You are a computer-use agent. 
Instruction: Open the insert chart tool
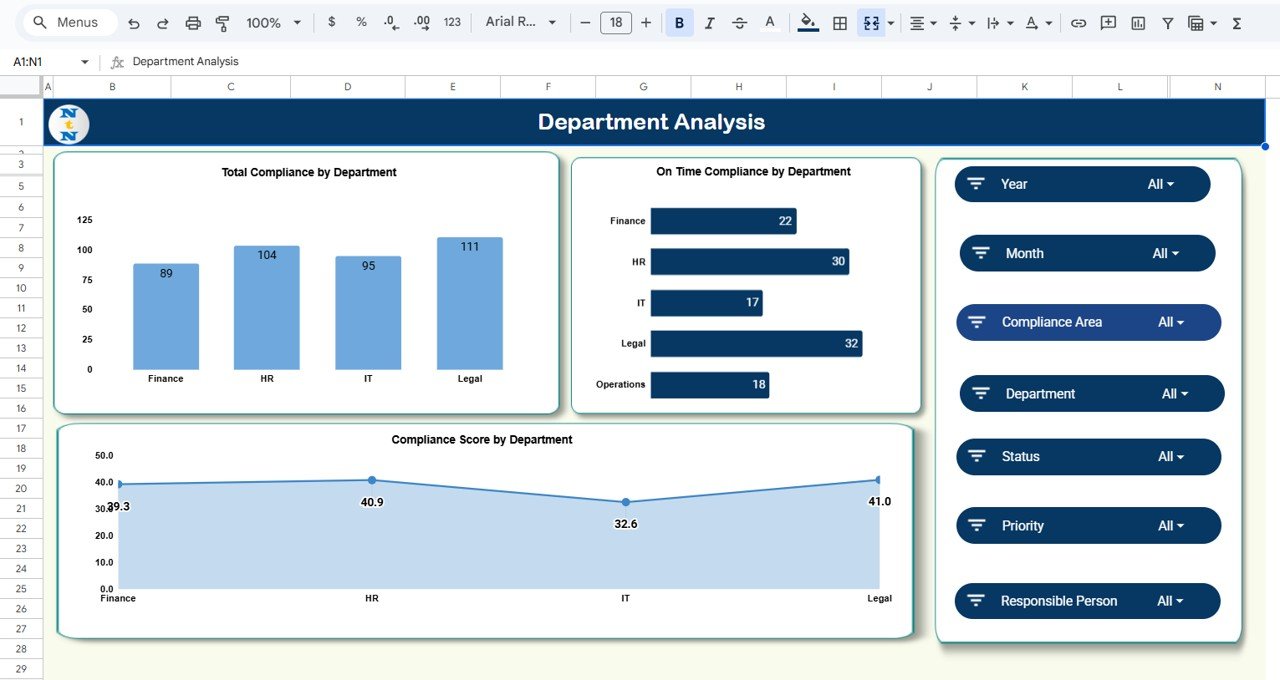[x=1137, y=21]
